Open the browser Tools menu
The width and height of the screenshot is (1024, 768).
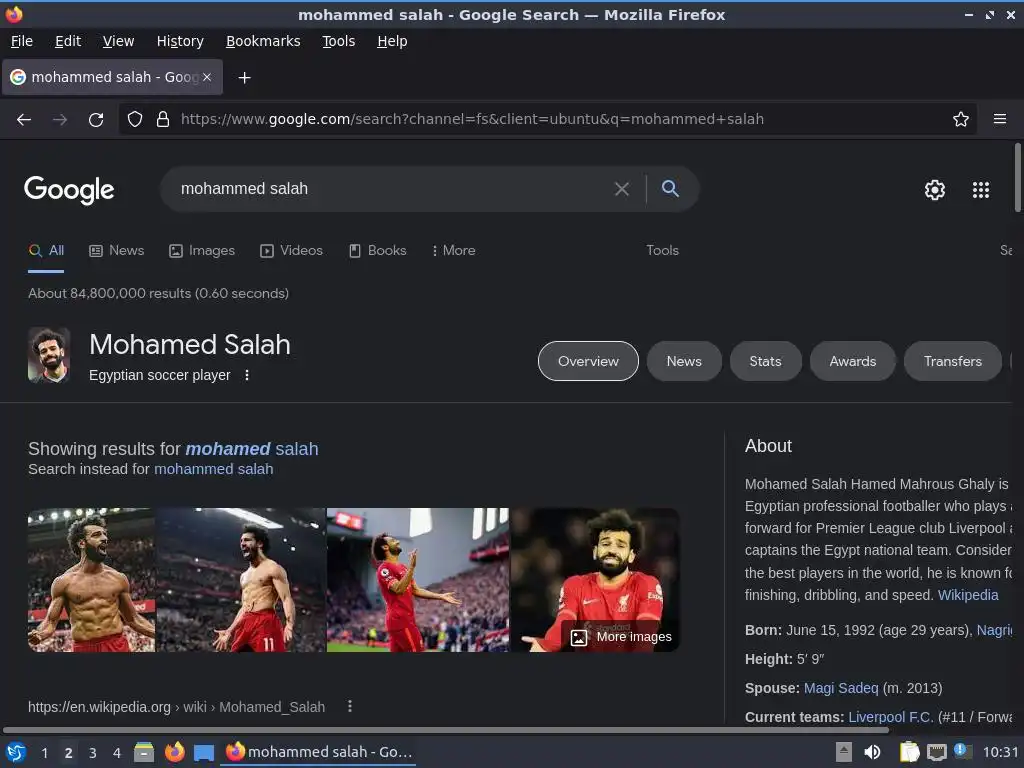coord(338,41)
